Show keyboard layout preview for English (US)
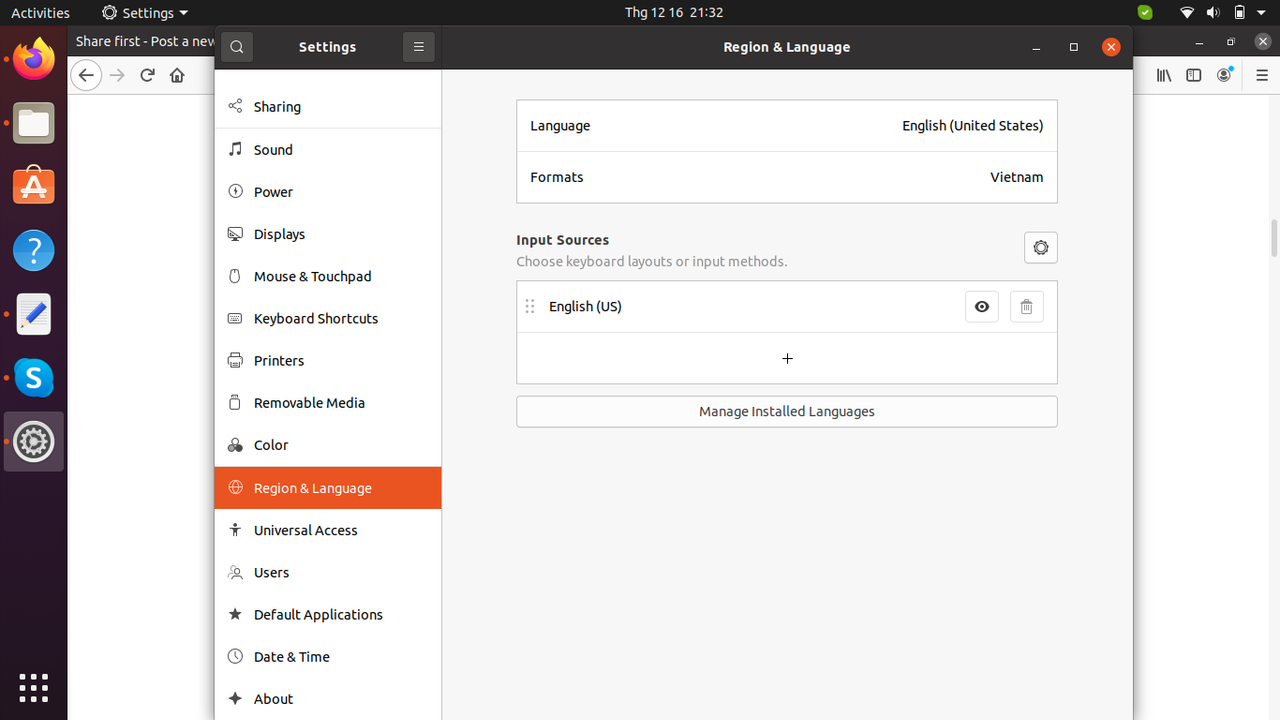The width and height of the screenshot is (1280, 720). (x=982, y=307)
